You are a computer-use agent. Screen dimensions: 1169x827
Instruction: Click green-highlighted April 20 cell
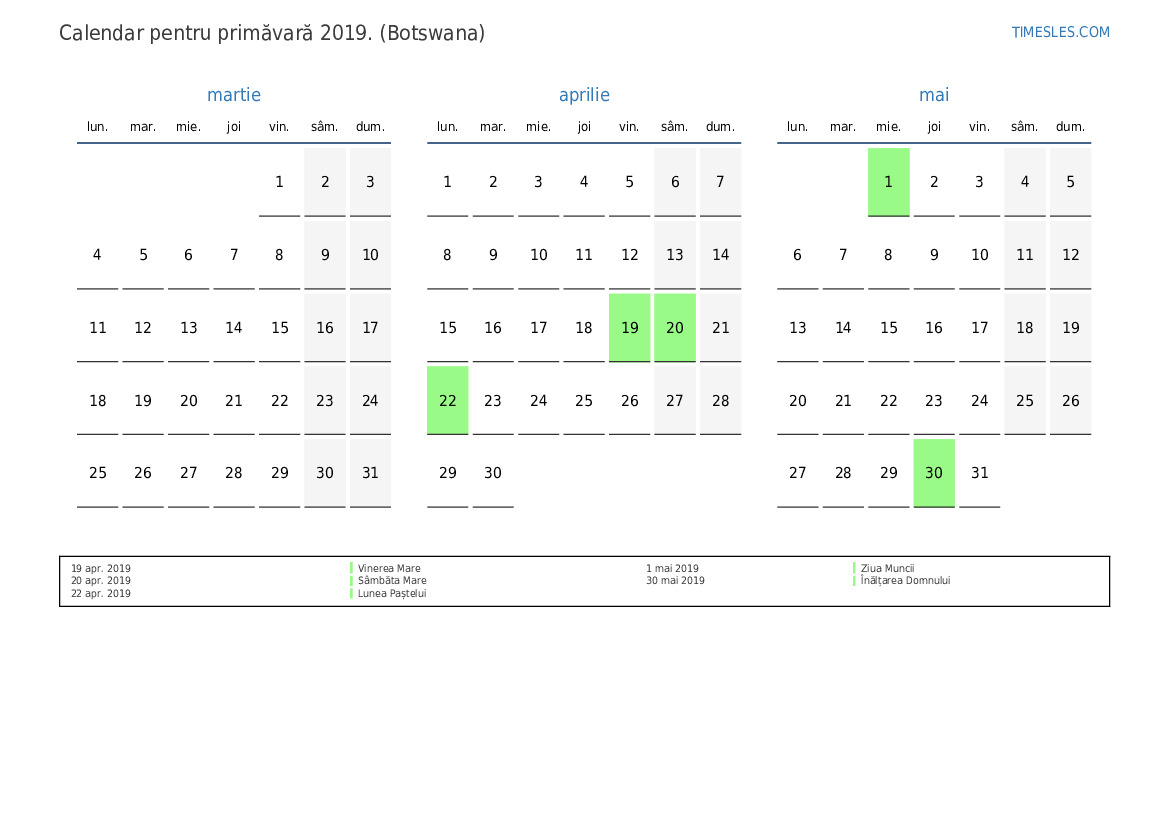pos(675,327)
